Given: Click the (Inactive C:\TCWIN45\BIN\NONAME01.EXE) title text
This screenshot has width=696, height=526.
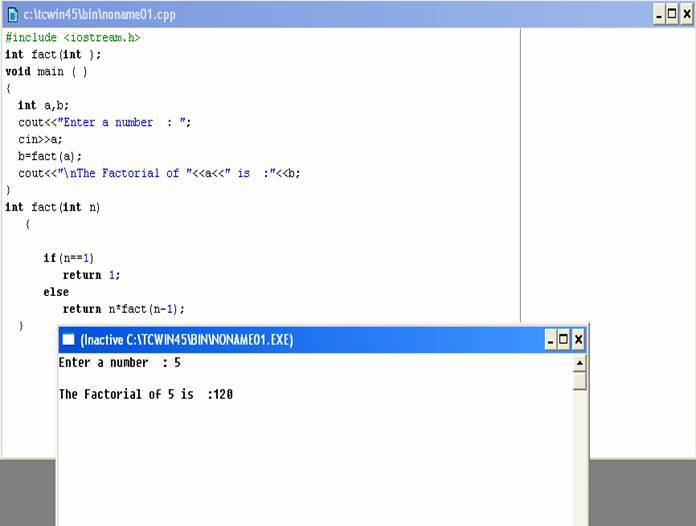Looking at the screenshot, I should 186,340.
